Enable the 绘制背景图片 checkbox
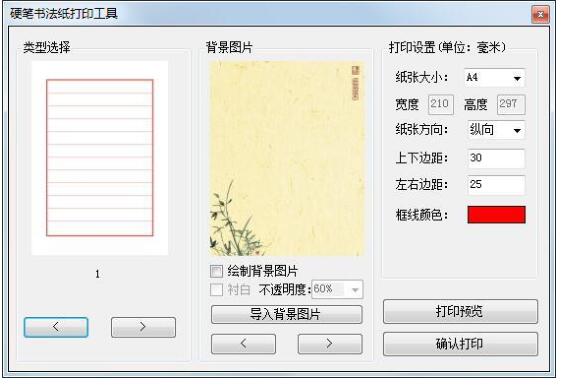The width and height of the screenshot is (561, 385). click(216, 271)
